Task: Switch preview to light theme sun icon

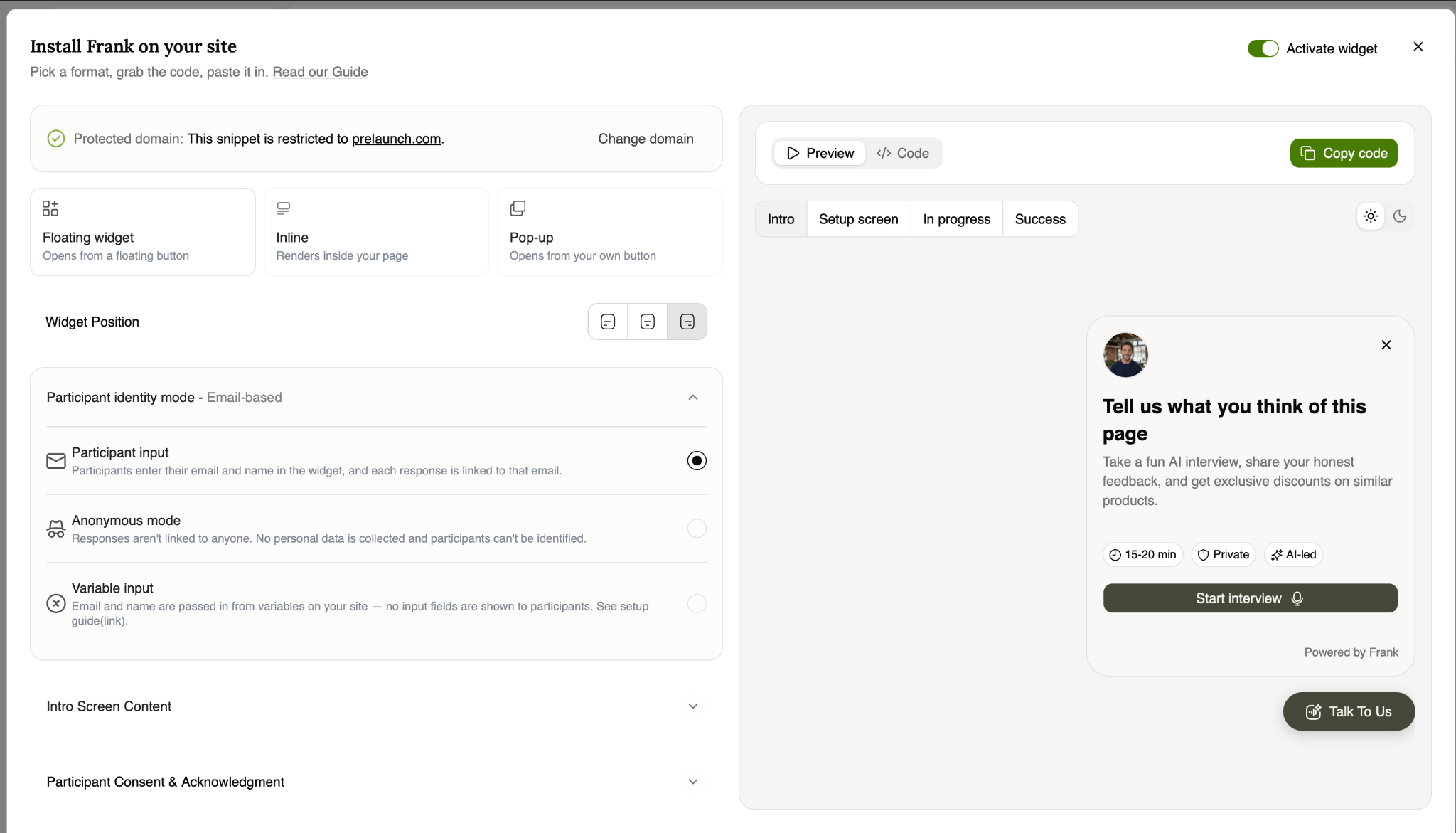Action: pyautogui.click(x=1371, y=216)
